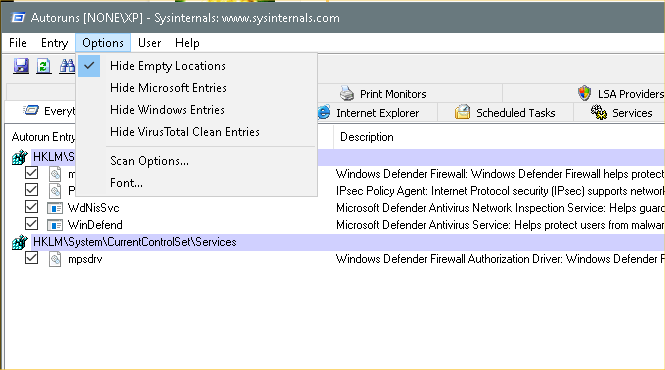Open the User menu

[149, 43]
